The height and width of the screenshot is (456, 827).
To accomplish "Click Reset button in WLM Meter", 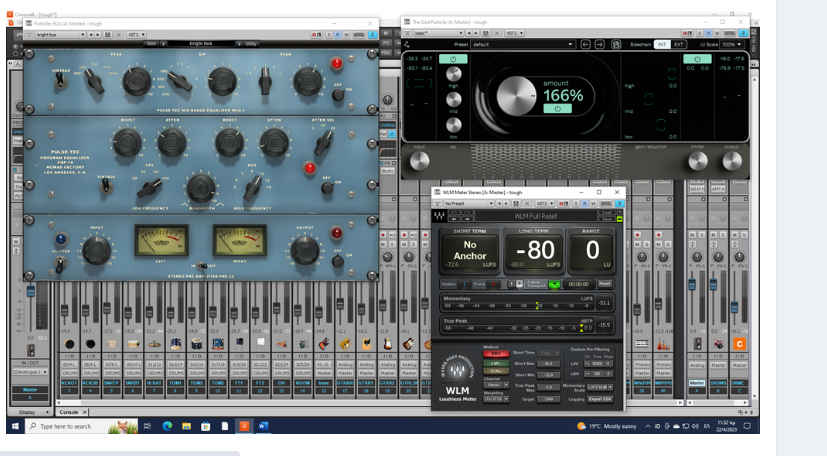I will (x=604, y=284).
